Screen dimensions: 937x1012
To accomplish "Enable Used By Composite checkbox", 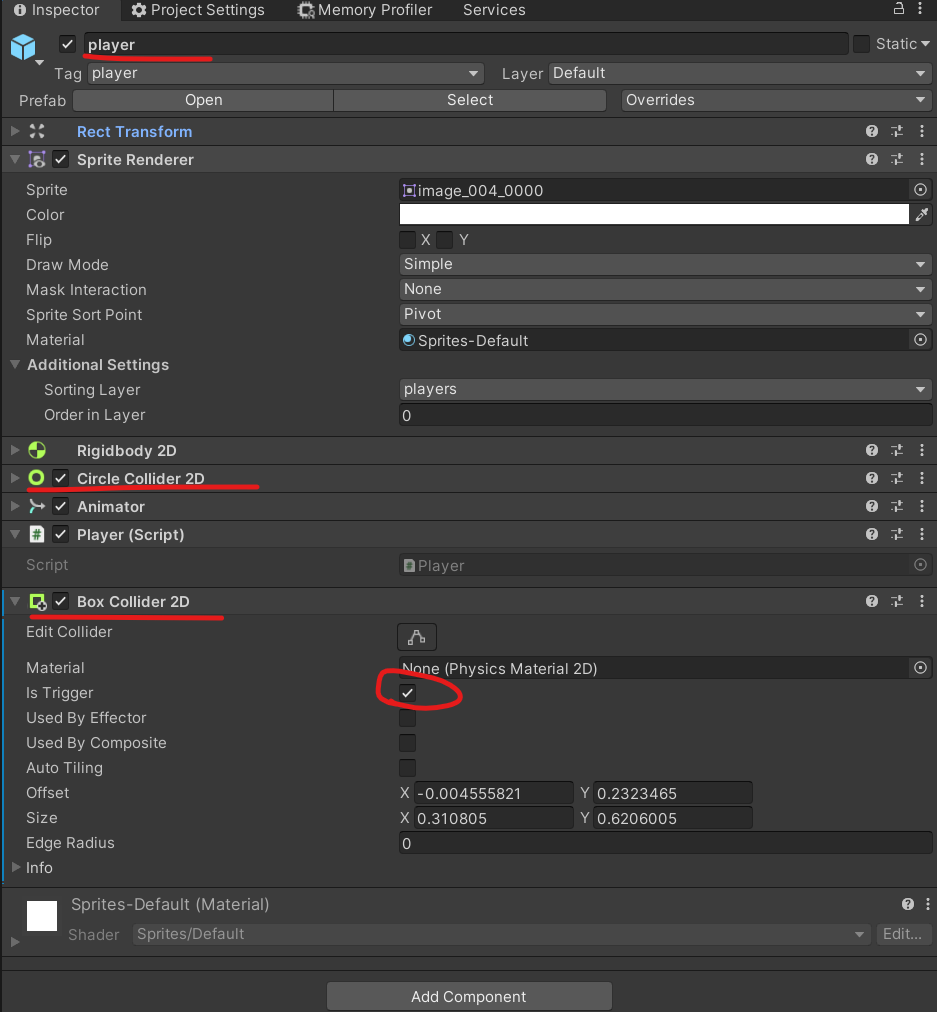I will 407,743.
